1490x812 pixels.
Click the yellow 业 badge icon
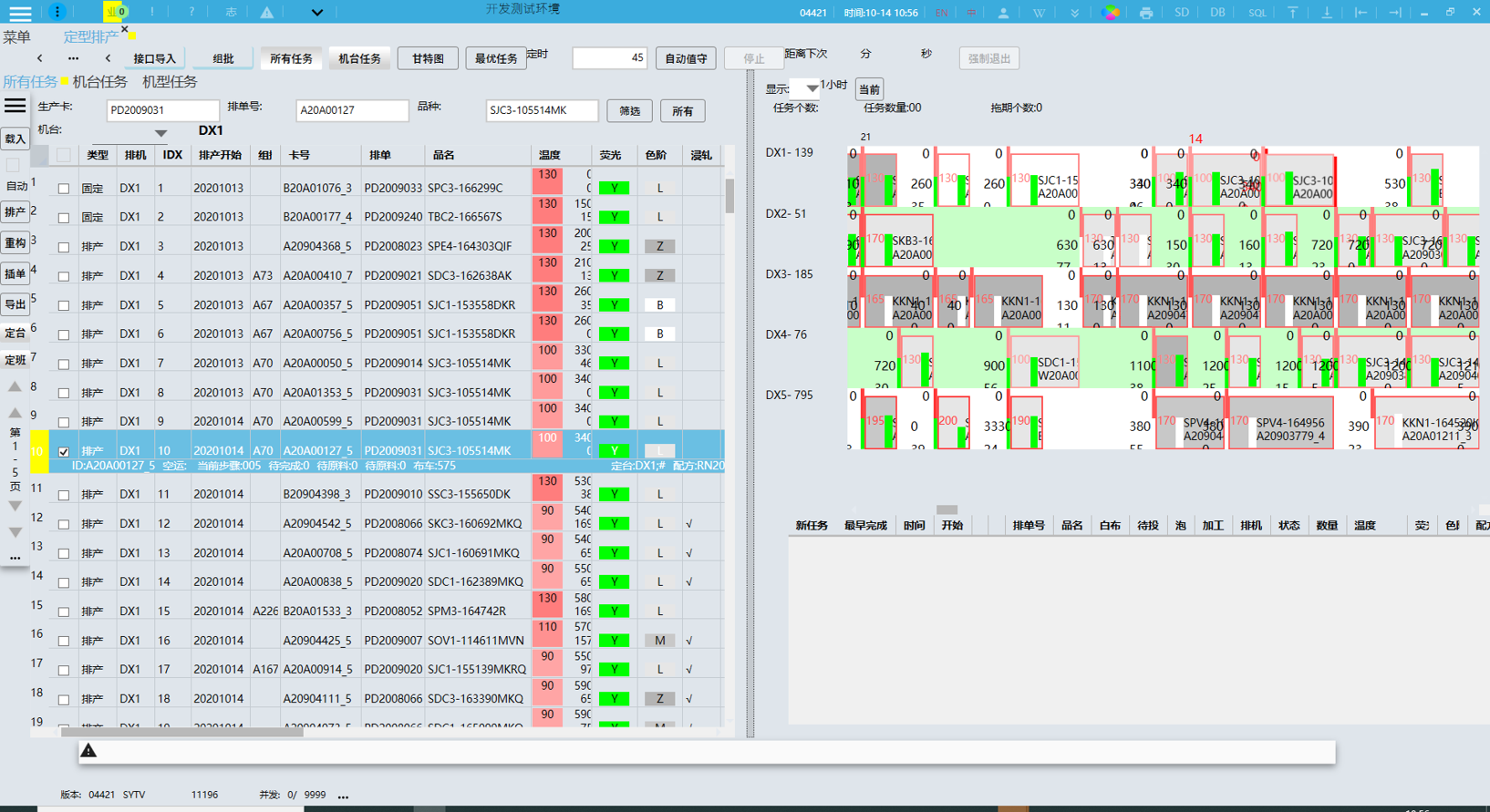115,12
